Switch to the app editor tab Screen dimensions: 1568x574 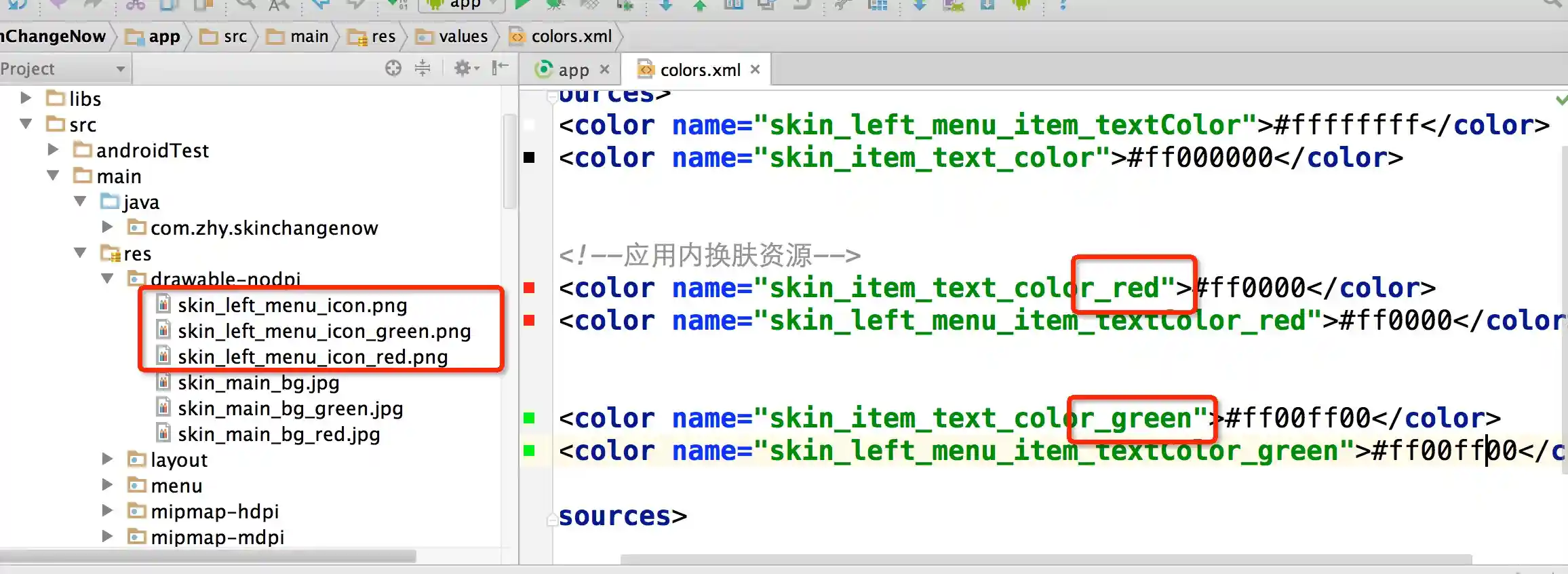pyautogui.click(x=564, y=70)
